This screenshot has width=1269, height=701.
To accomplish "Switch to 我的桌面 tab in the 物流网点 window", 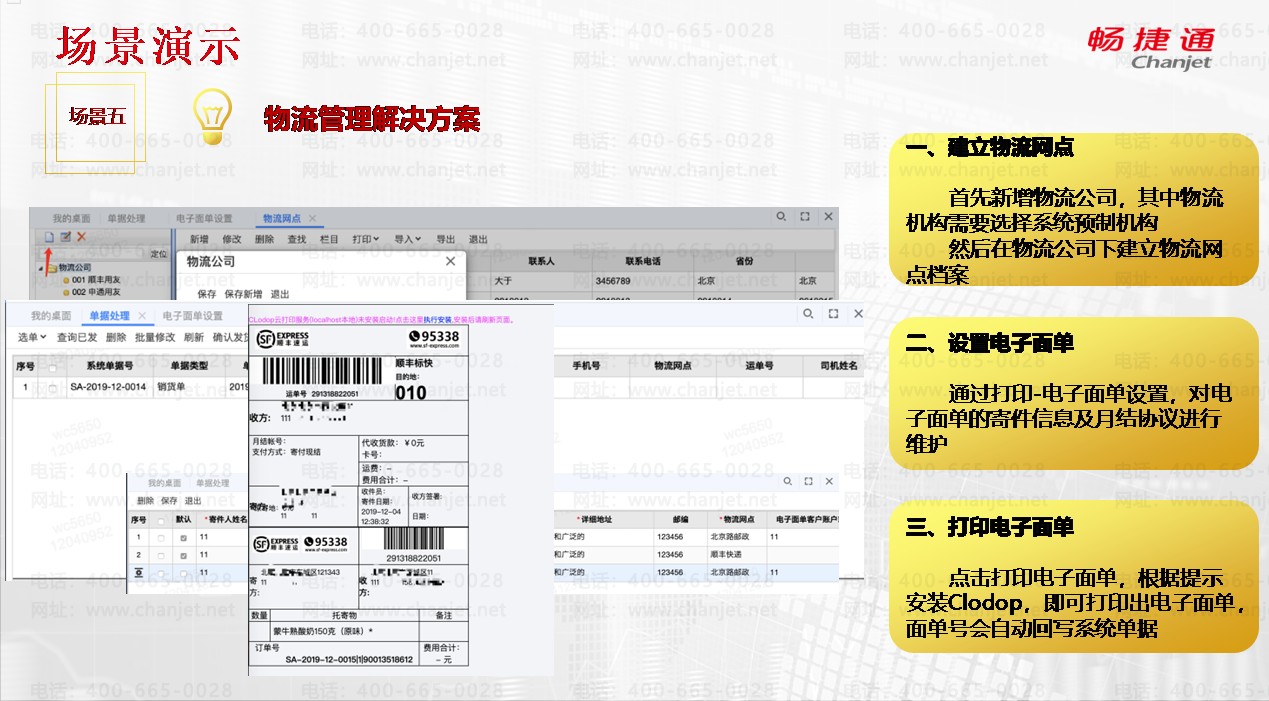I will point(71,218).
